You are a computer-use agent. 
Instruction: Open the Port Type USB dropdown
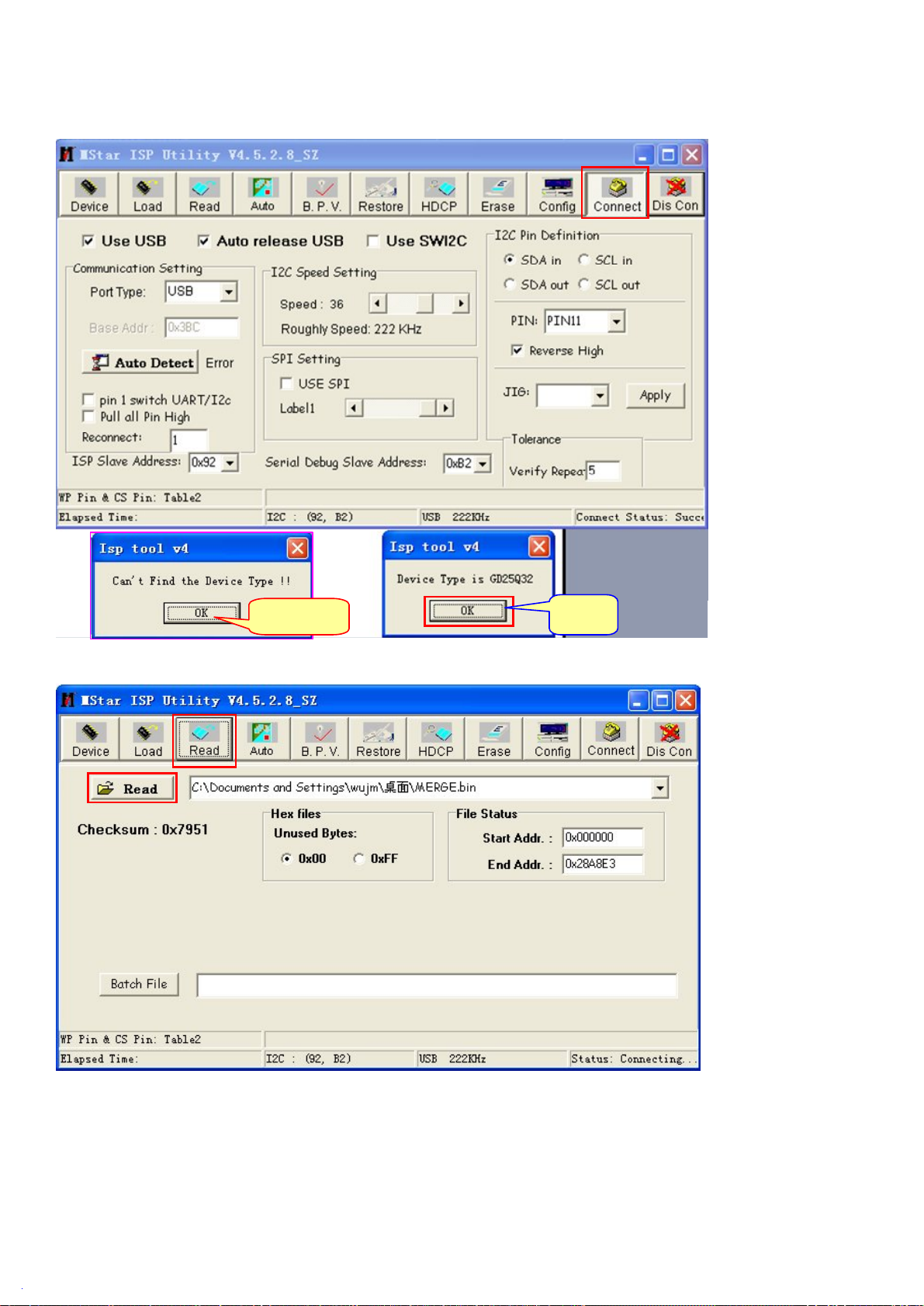tap(229, 292)
